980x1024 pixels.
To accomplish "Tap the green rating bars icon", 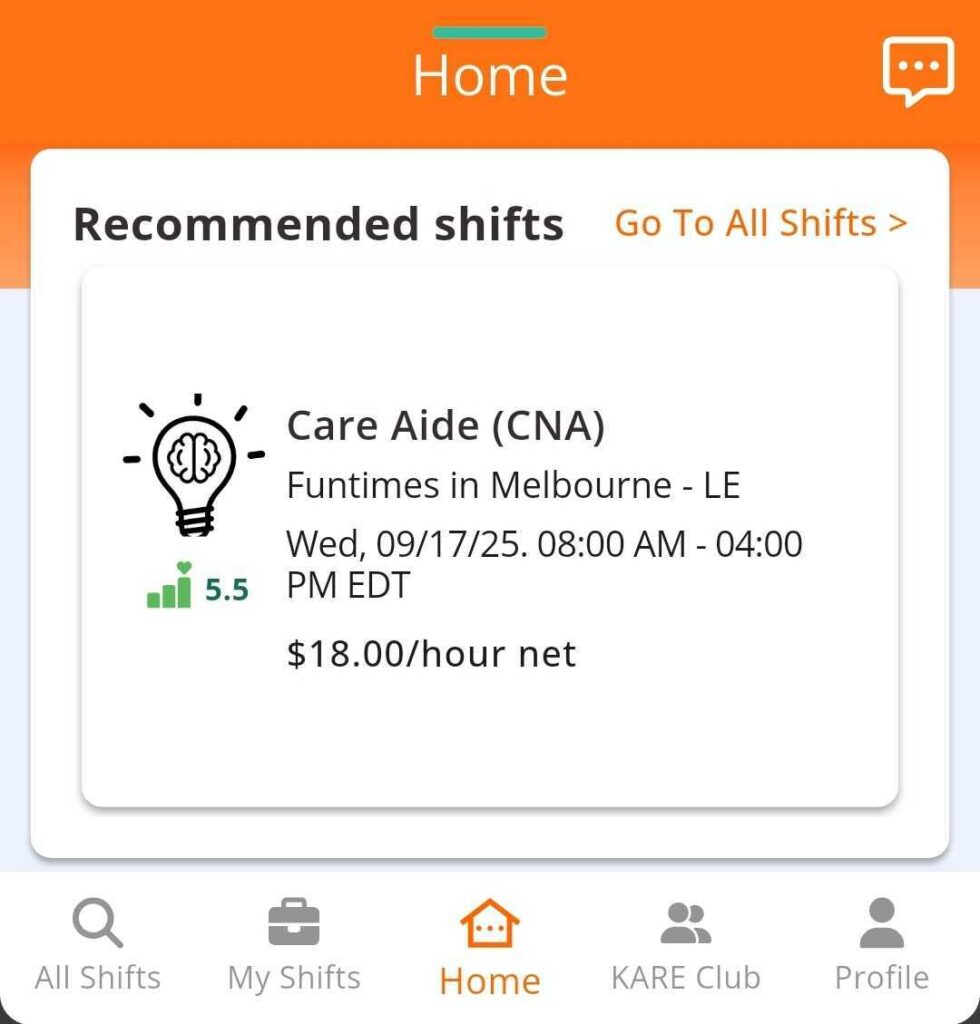I will 169,585.
